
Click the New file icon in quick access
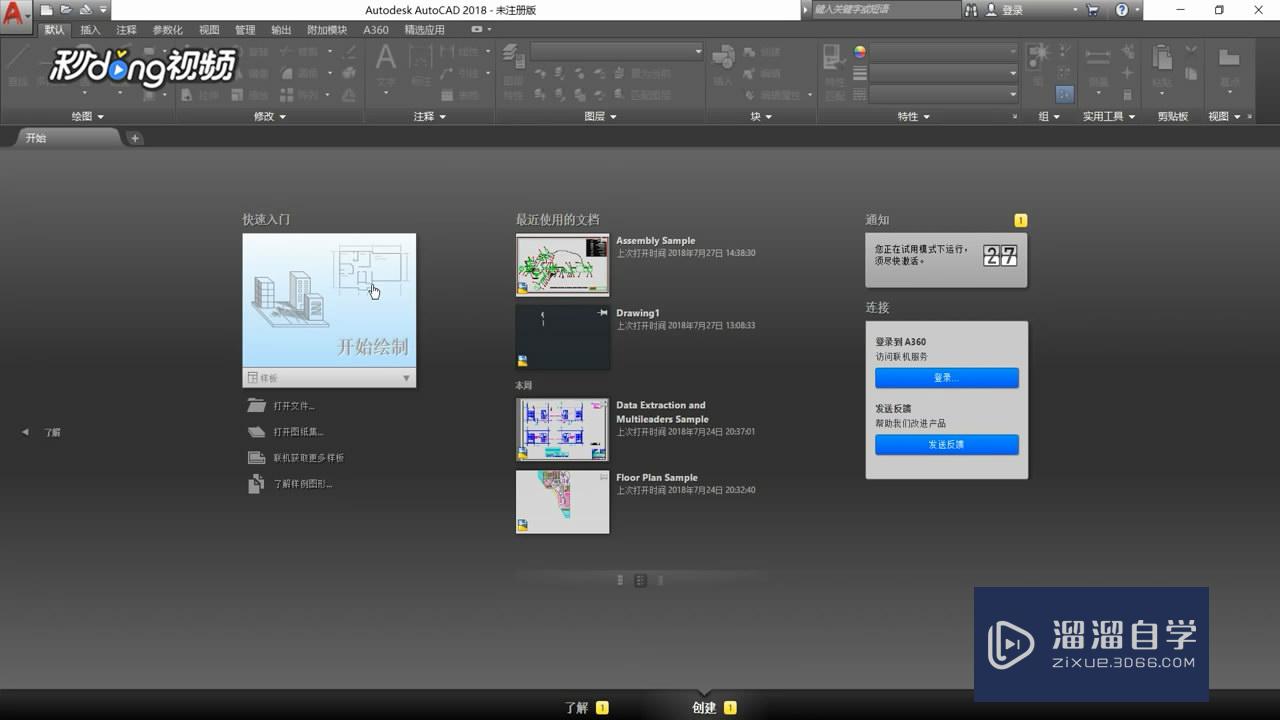[47, 10]
